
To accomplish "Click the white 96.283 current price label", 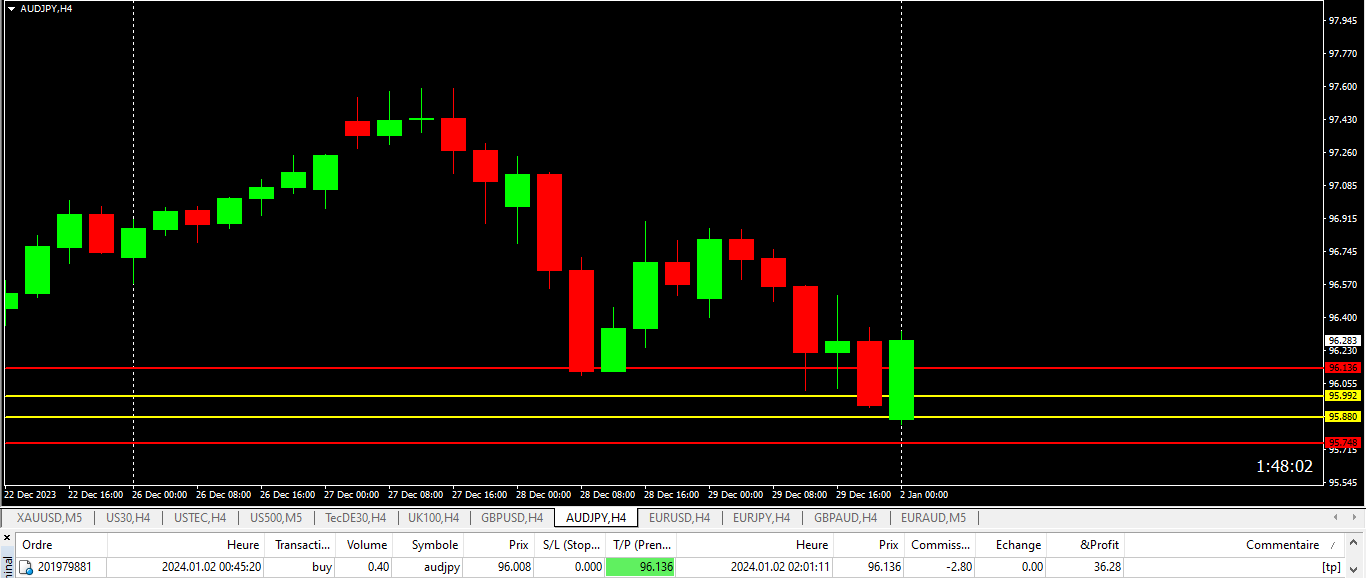I will pos(1343,340).
